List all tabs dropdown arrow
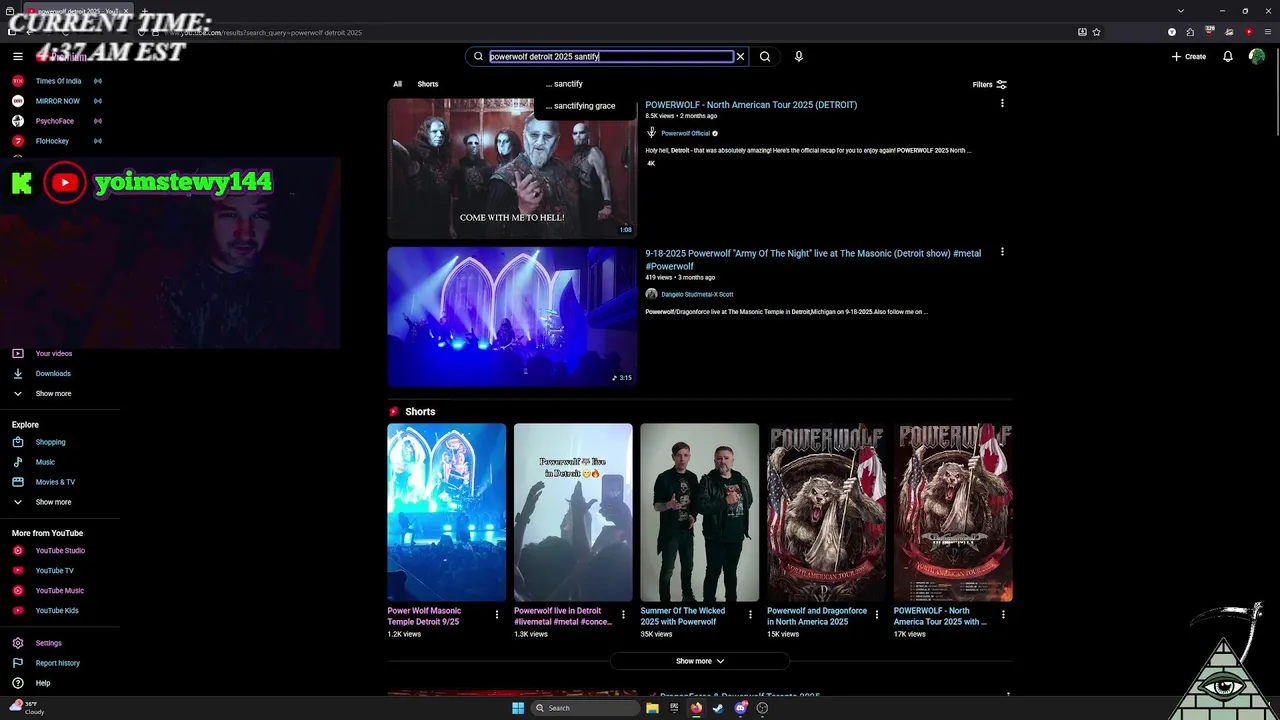1280x720 pixels. pos(1181,11)
